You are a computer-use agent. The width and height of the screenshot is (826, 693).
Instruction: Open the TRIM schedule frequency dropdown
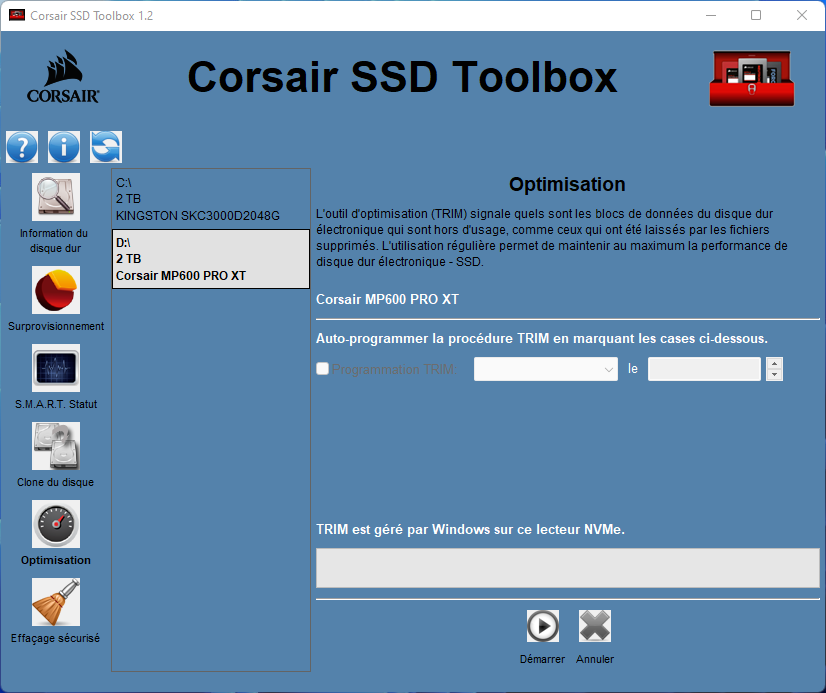(546, 369)
